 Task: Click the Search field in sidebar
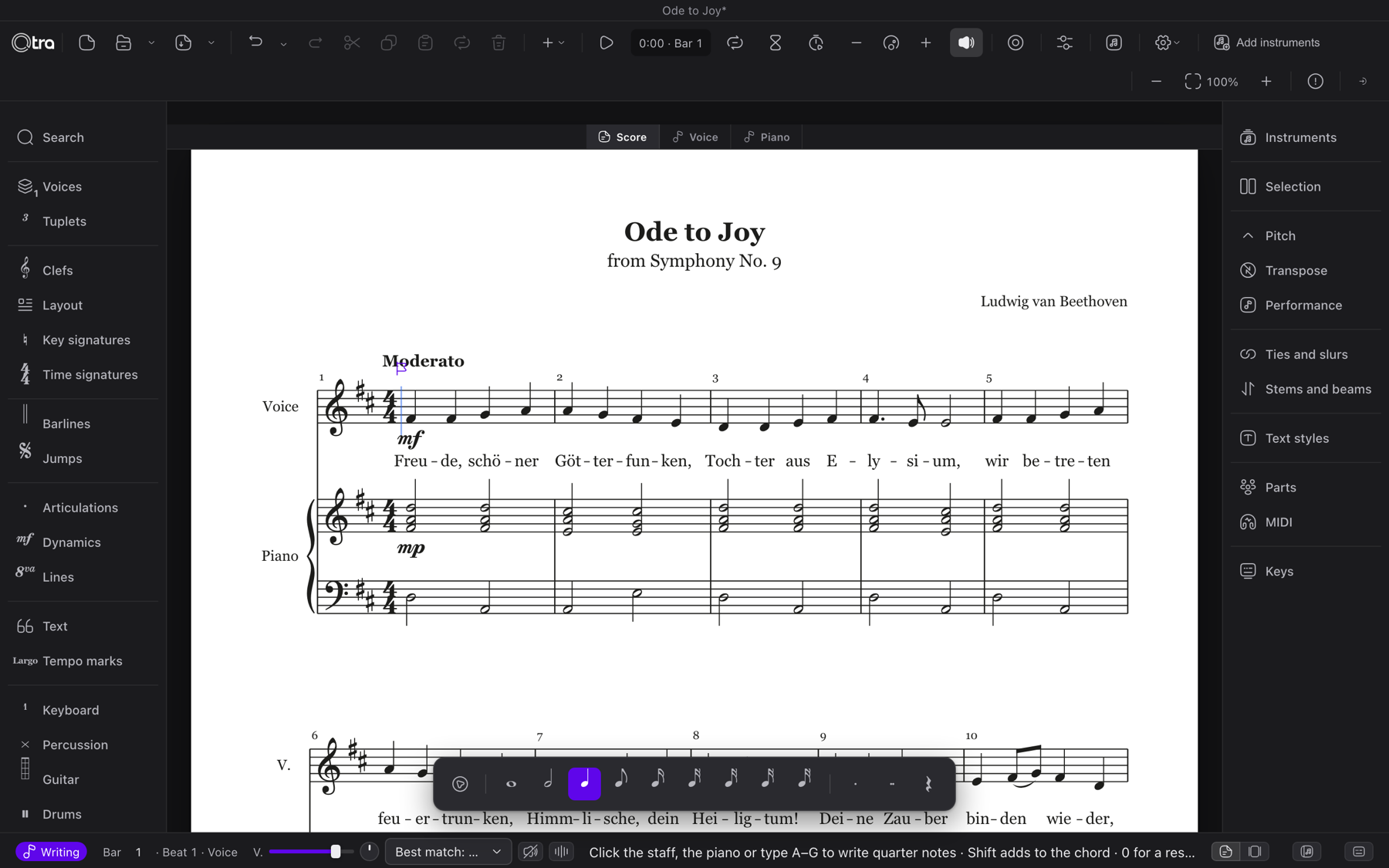click(x=83, y=137)
